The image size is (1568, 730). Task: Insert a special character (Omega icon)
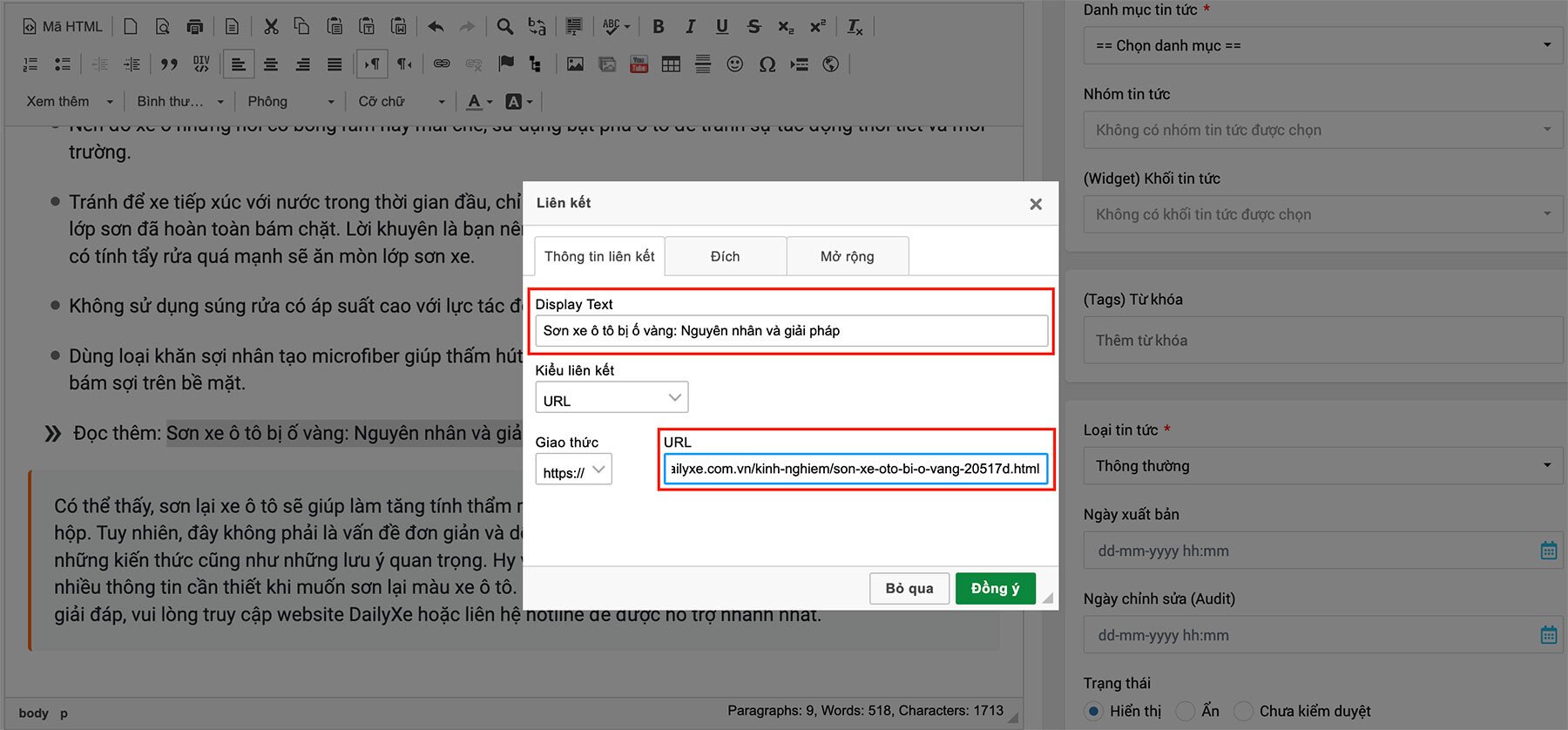(x=767, y=64)
